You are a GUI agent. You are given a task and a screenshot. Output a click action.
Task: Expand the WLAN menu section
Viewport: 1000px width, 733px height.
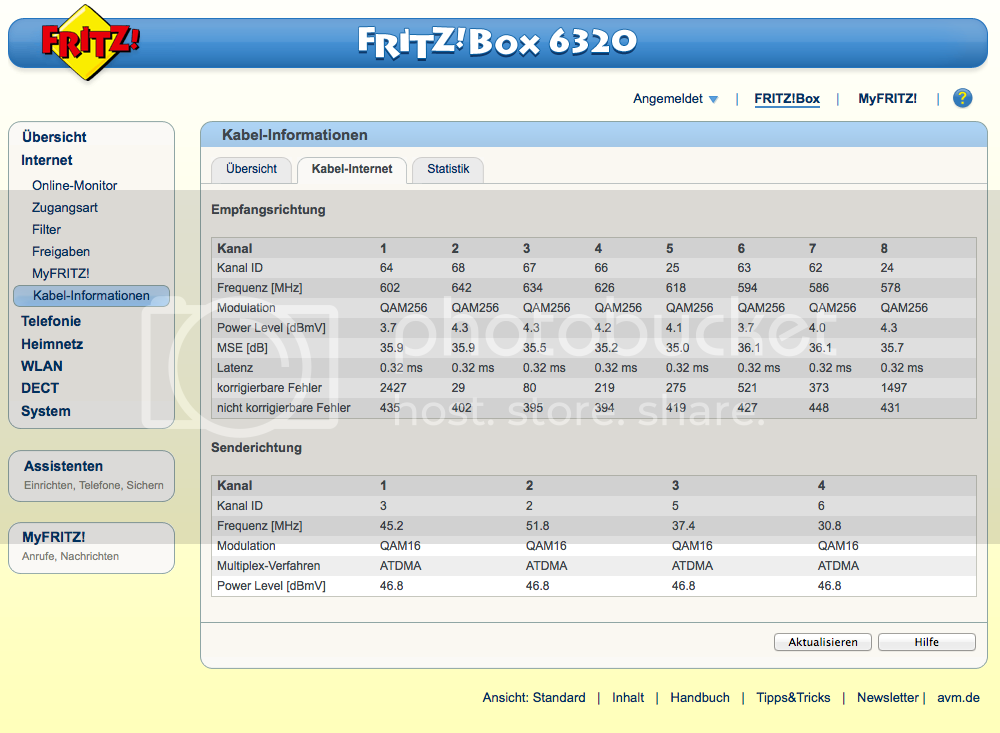tap(42, 366)
